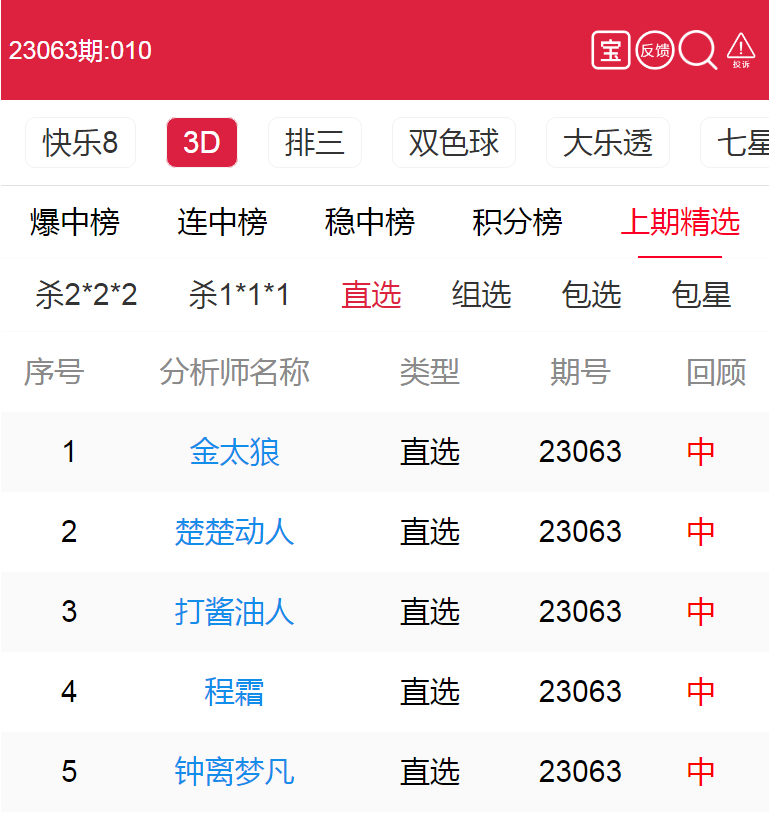Select the 上期精选 tab
This screenshot has height=814, width=770.
[x=680, y=222]
